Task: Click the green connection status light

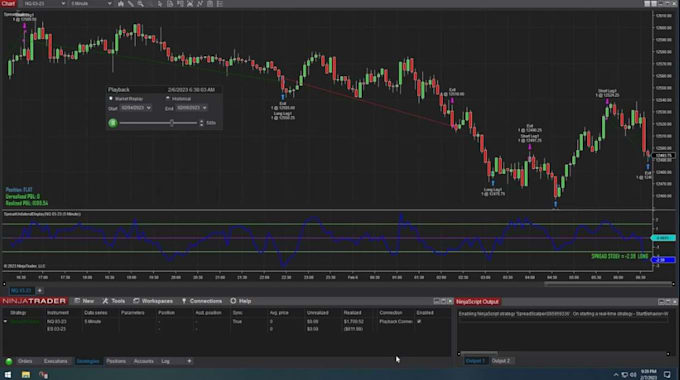Action: (9, 361)
